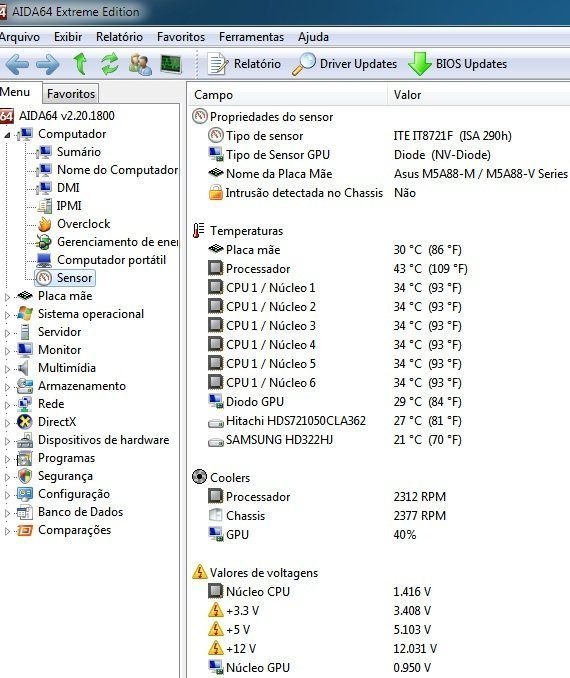
Task: Click the Comparações icon
Action: point(25,530)
